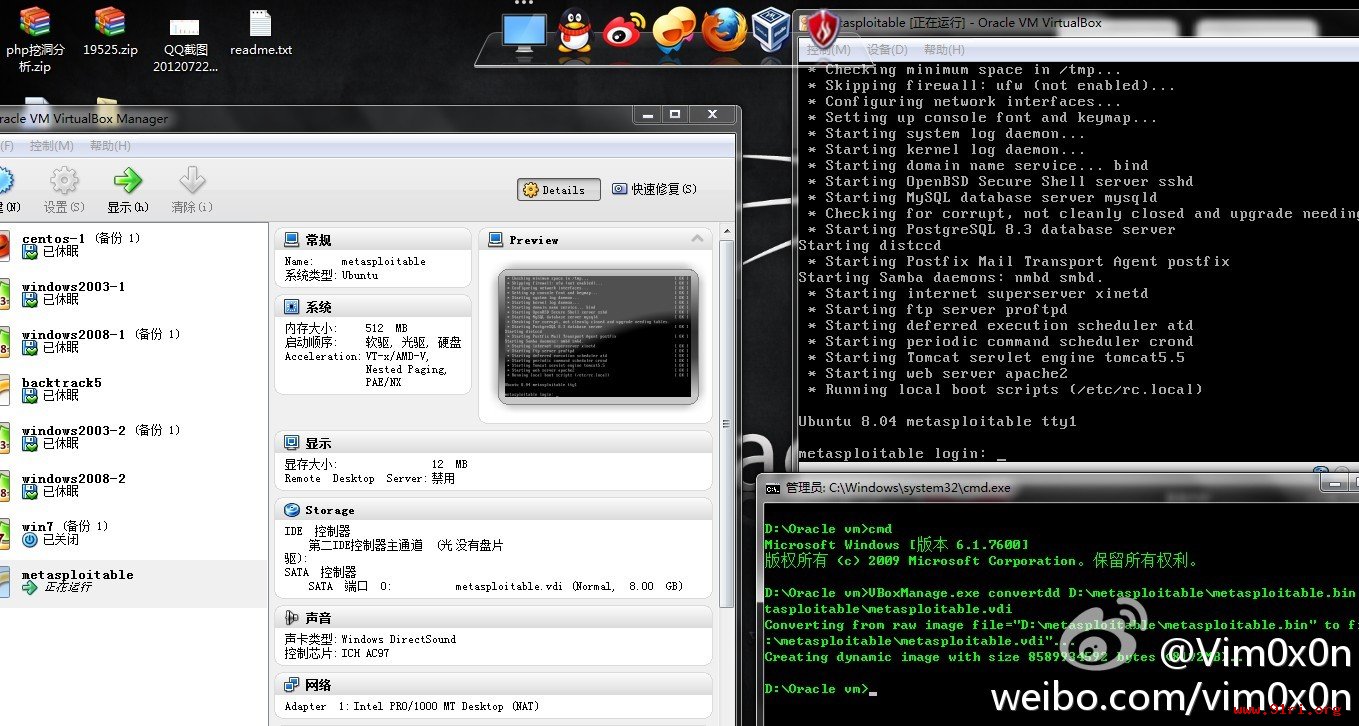The image size is (1359, 726).
Task: Launch Firefox from the dock
Action: pyautogui.click(x=724, y=29)
